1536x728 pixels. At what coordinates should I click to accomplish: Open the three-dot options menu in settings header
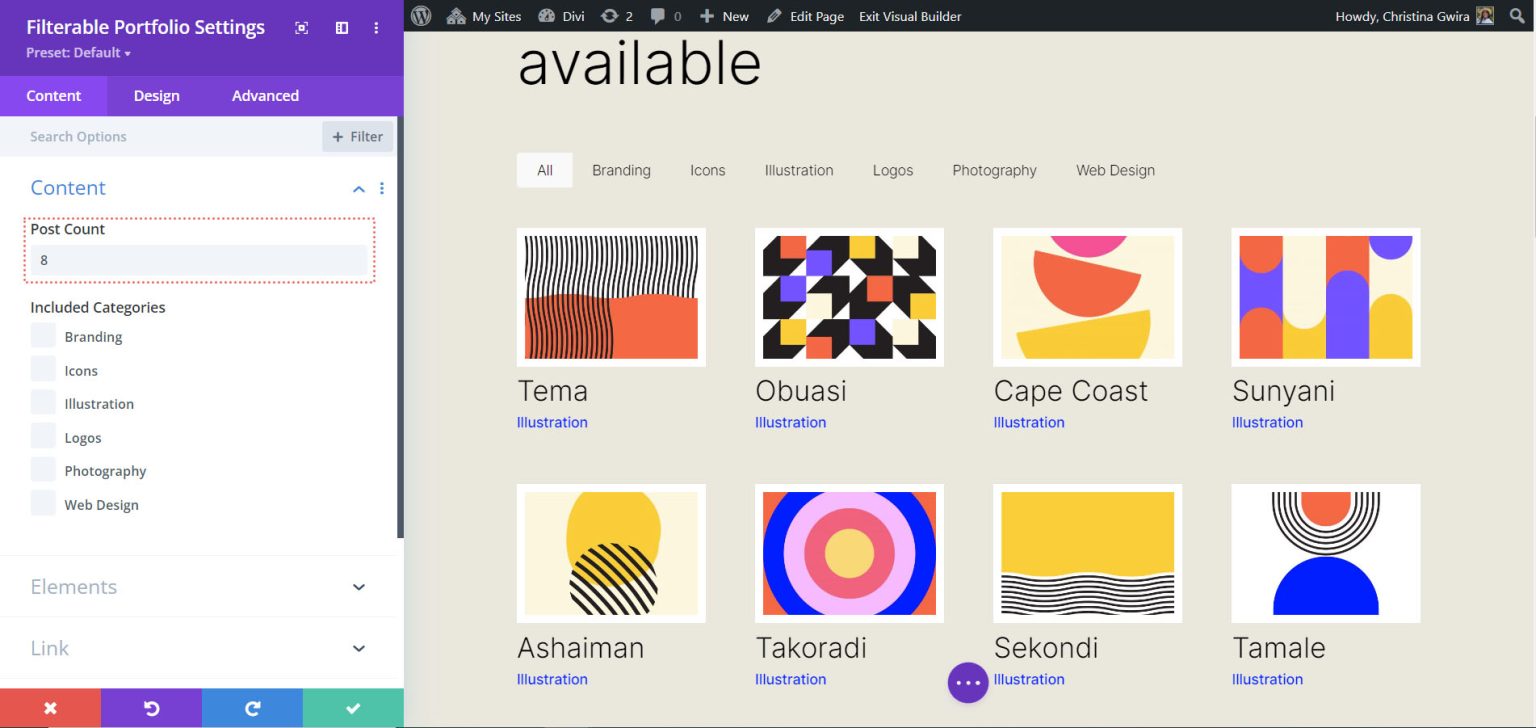(x=376, y=29)
